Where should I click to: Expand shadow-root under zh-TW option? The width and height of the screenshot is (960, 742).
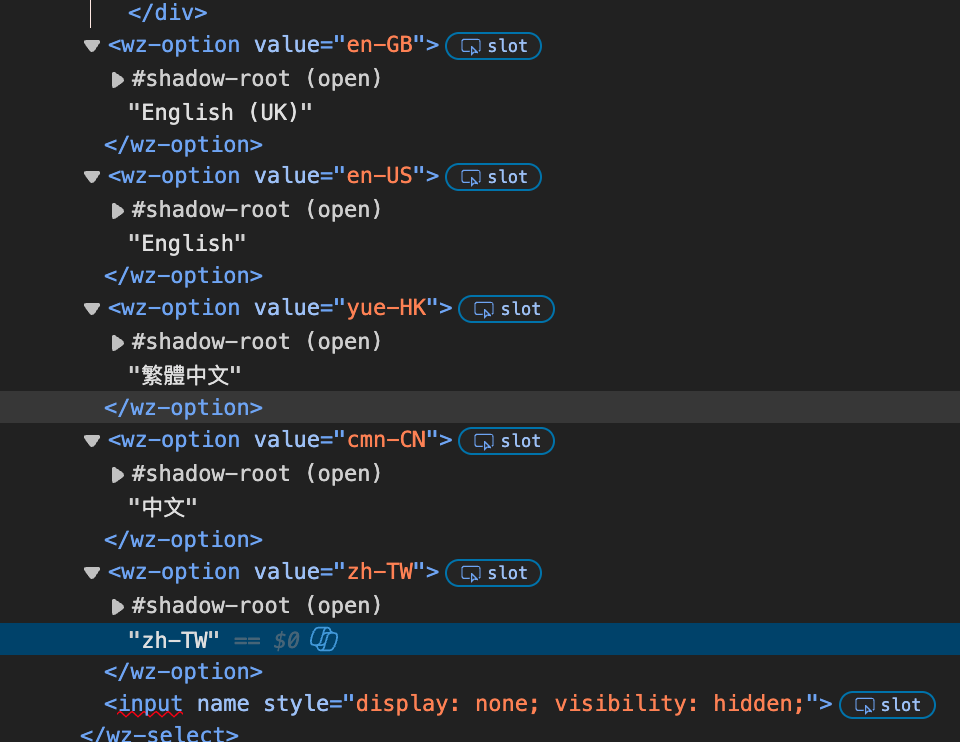(x=118, y=607)
